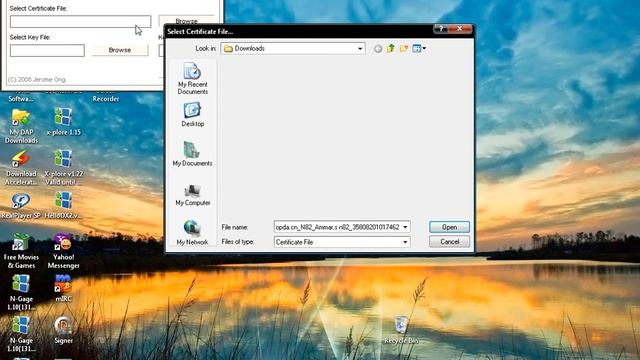The height and width of the screenshot is (360, 640).
Task: Select the HelloOX2 desktop icon
Action: pos(63,206)
